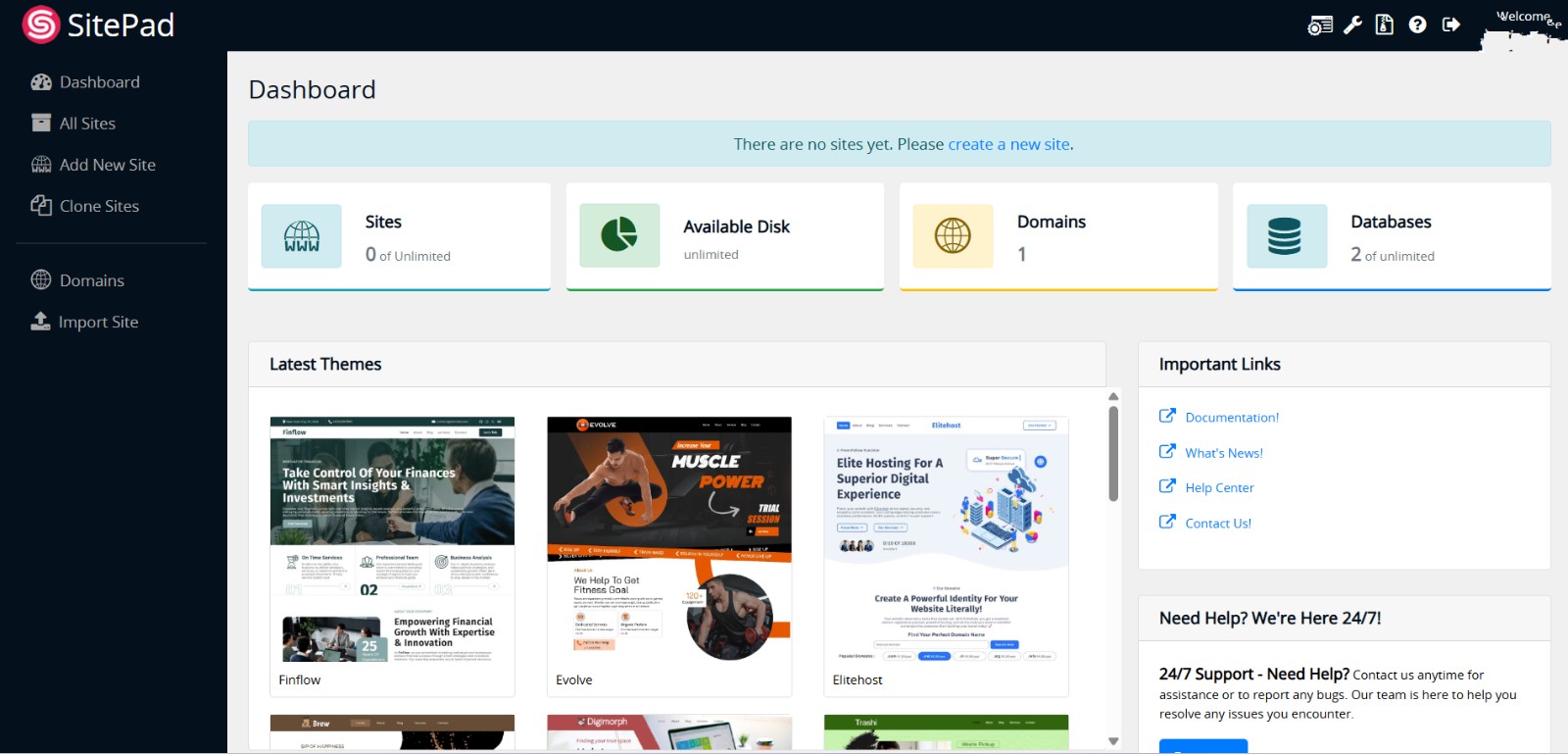
Task: Click the zip archive backup icon in header
Action: (1385, 25)
